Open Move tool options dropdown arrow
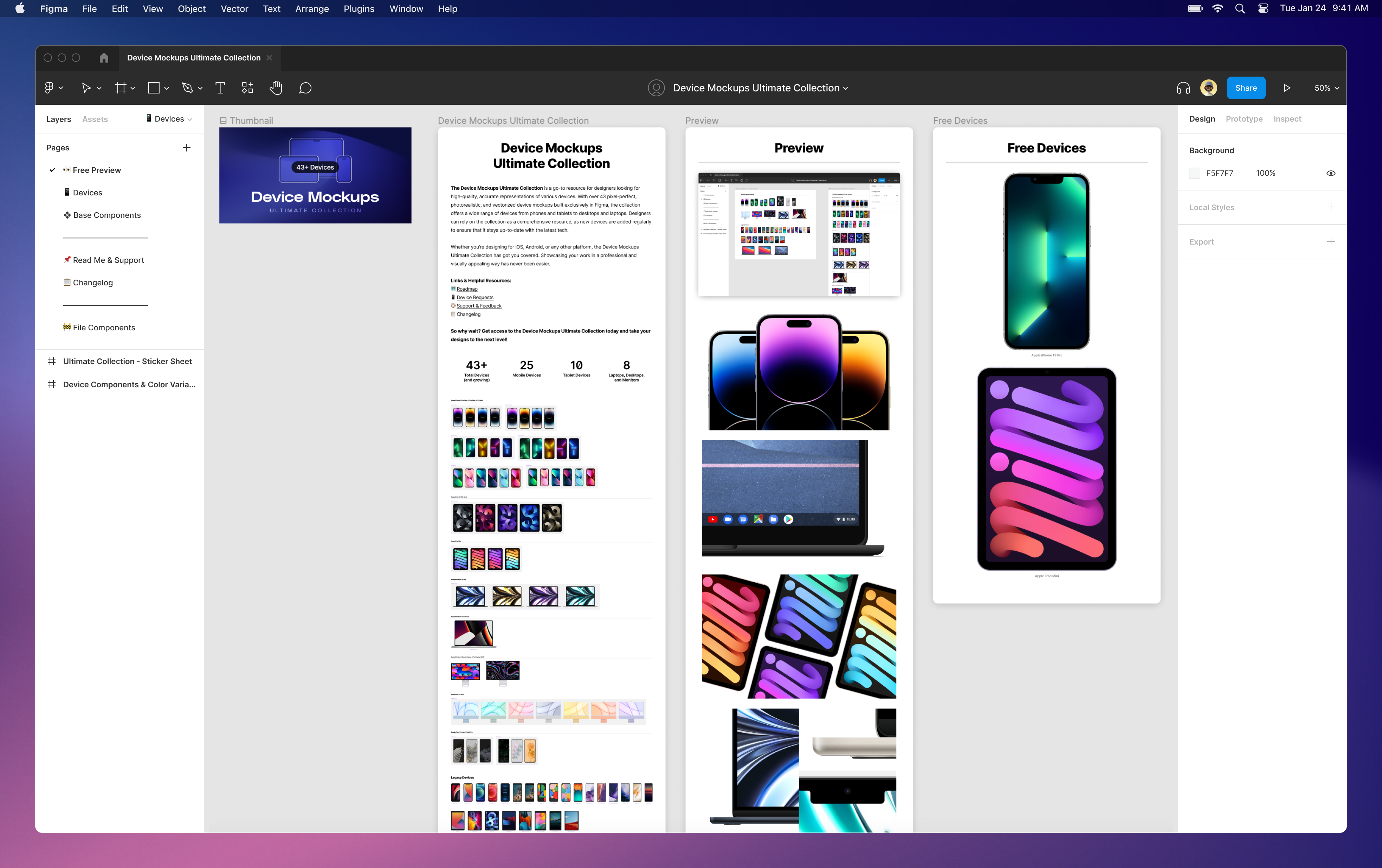The image size is (1382, 868). coord(99,88)
